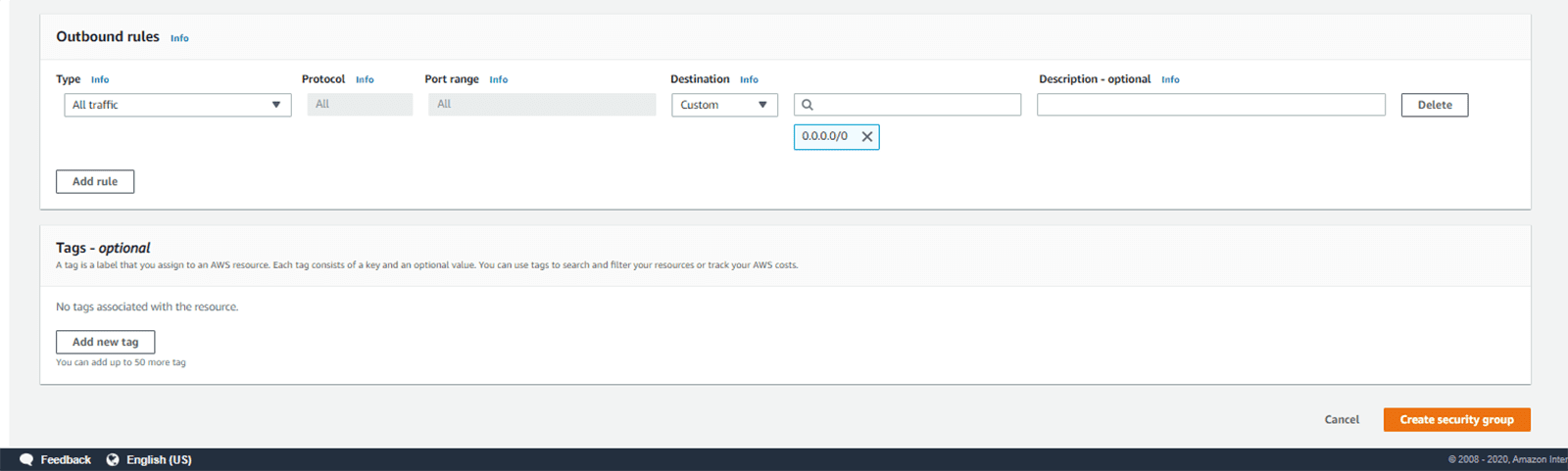Click the disabled Port range All field

pos(542,105)
